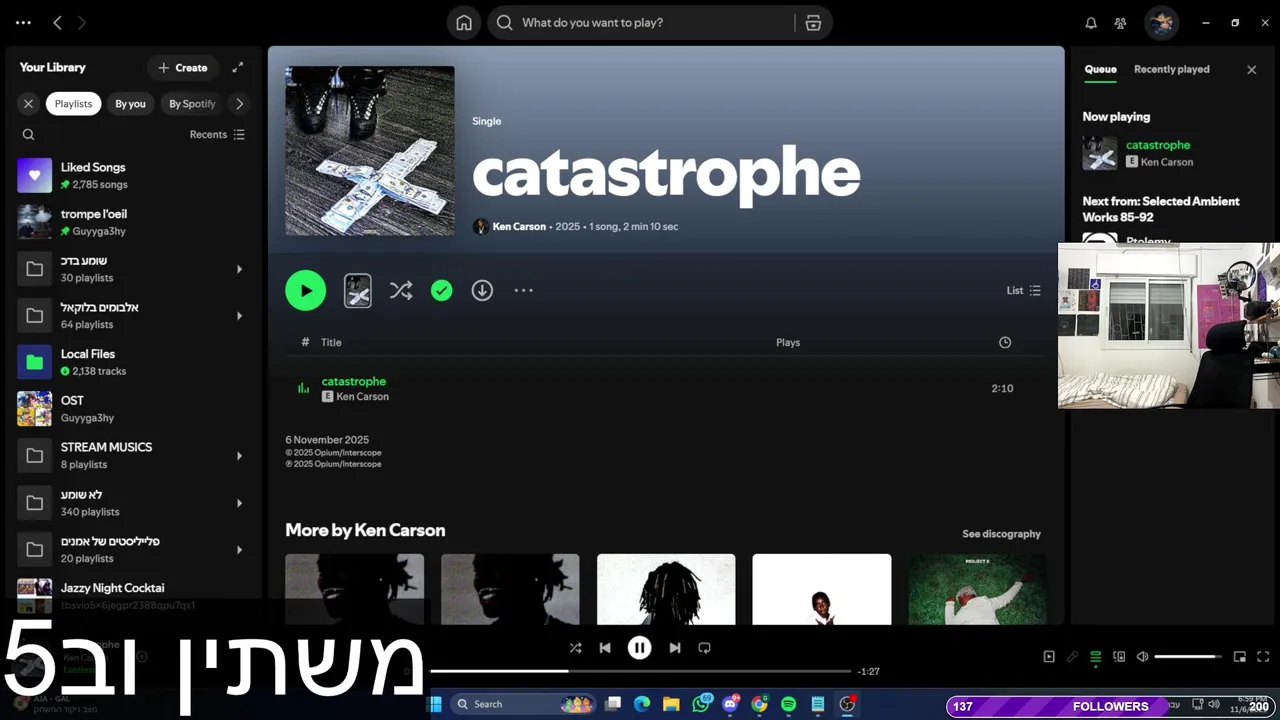Enter full screen player mode
Viewport: 1280px width, 720px height.
(x=1263, y=657)
